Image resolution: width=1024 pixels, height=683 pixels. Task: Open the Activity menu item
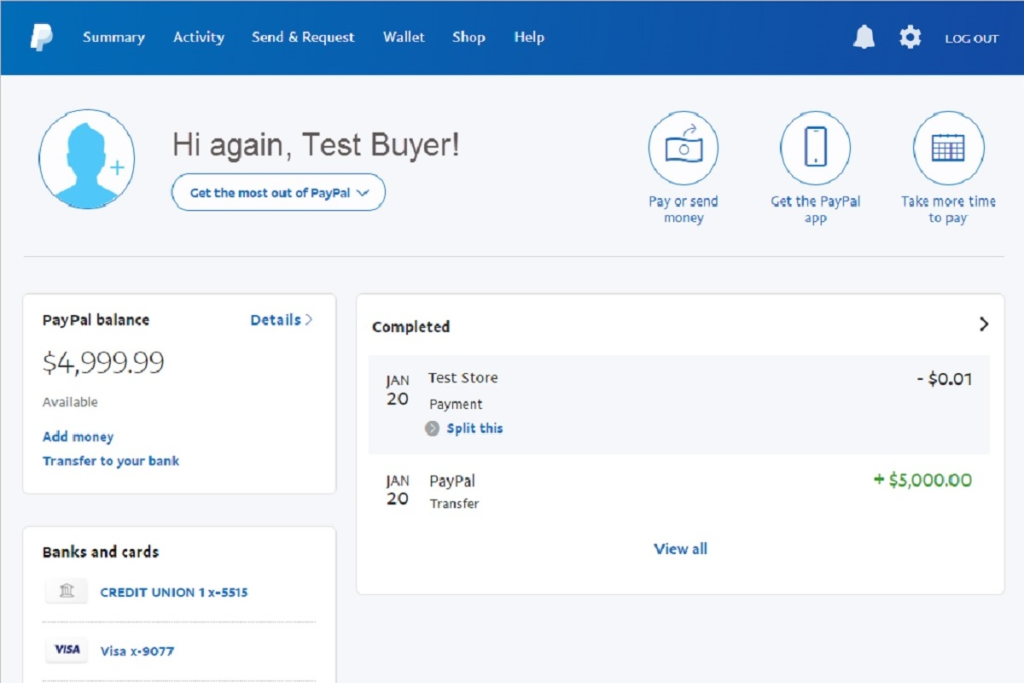coord(198,38)
